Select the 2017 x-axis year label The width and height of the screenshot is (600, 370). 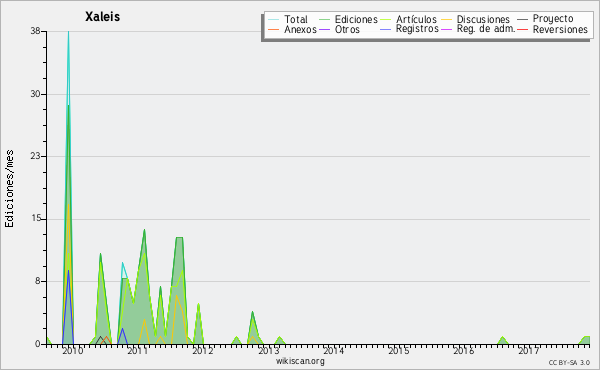pyautogui.click(x=529, y=351)
